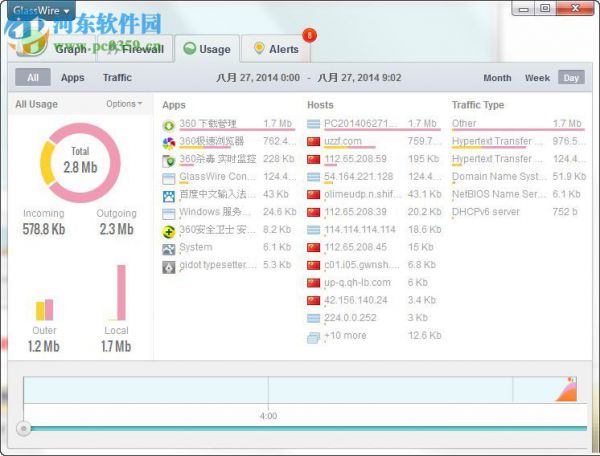Select the Traffic usage filter
The height and width of the screenshot is (456, 600).
click(117, 78)
